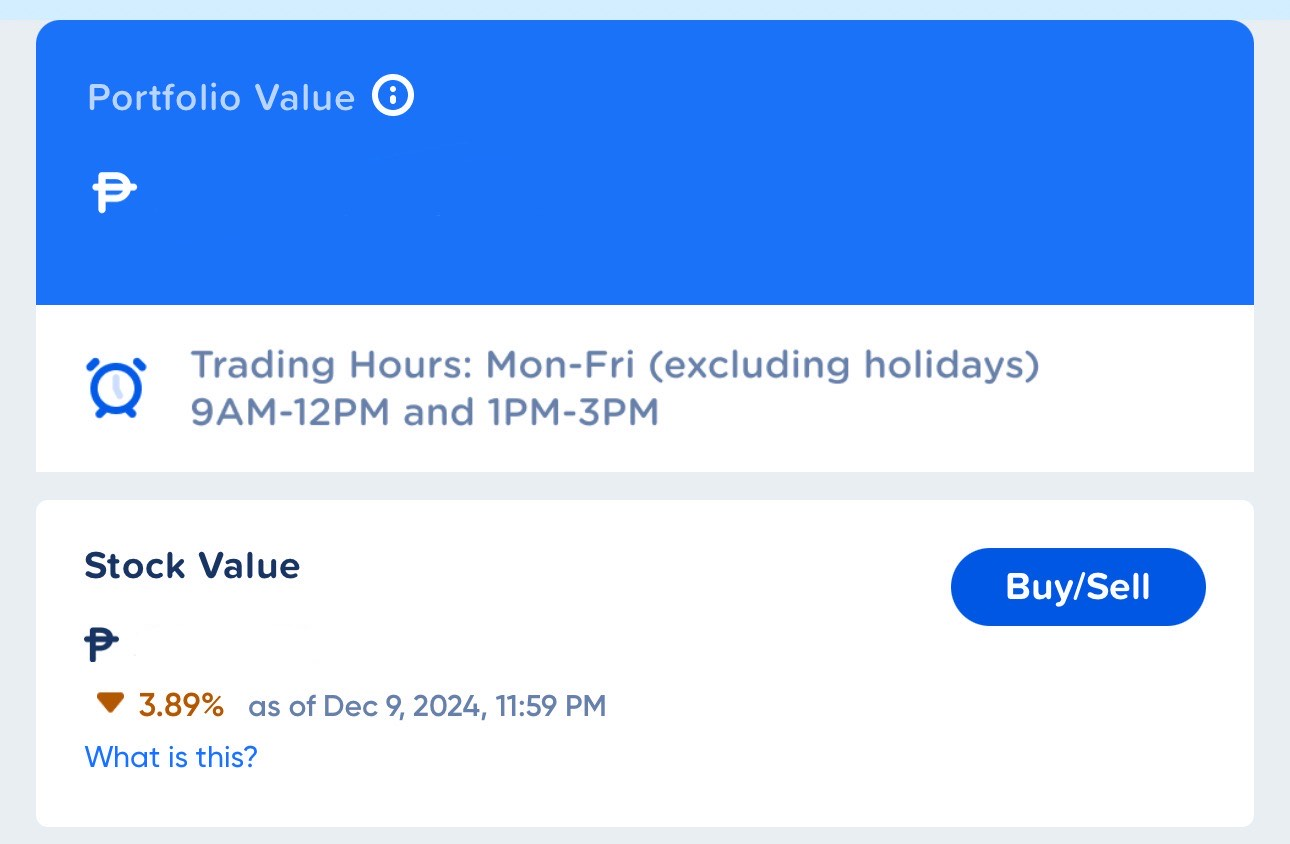Tap the "11:59 PM" time text
The width and height of the screenshot is (1290, 844).
[x=550, y=707]
